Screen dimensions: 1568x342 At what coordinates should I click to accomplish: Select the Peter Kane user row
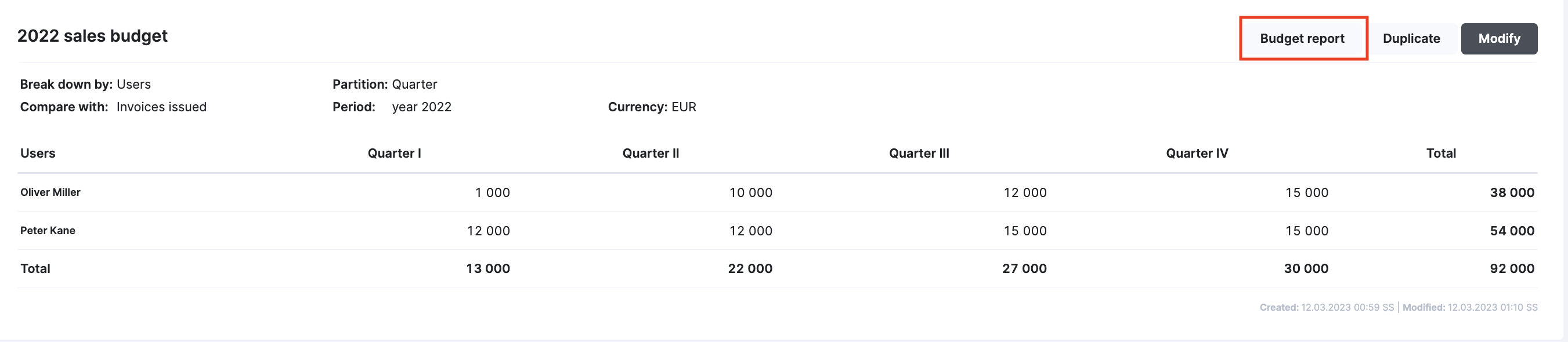tap(777, 231)
